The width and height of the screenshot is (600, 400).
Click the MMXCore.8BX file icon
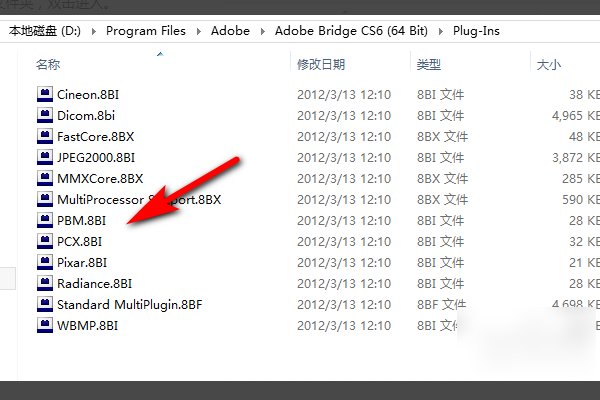tap(44, 179)
